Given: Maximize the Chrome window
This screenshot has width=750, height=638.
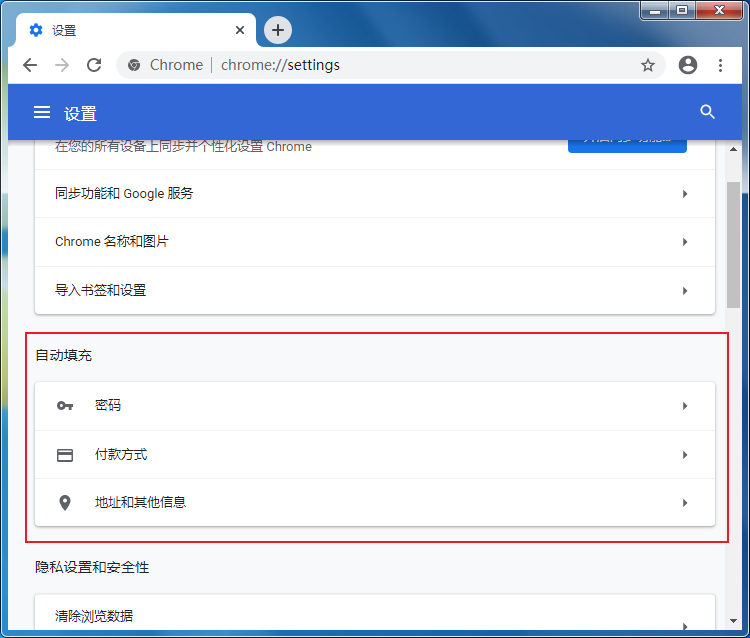Looking at the screenshot, I should (682, 11).
